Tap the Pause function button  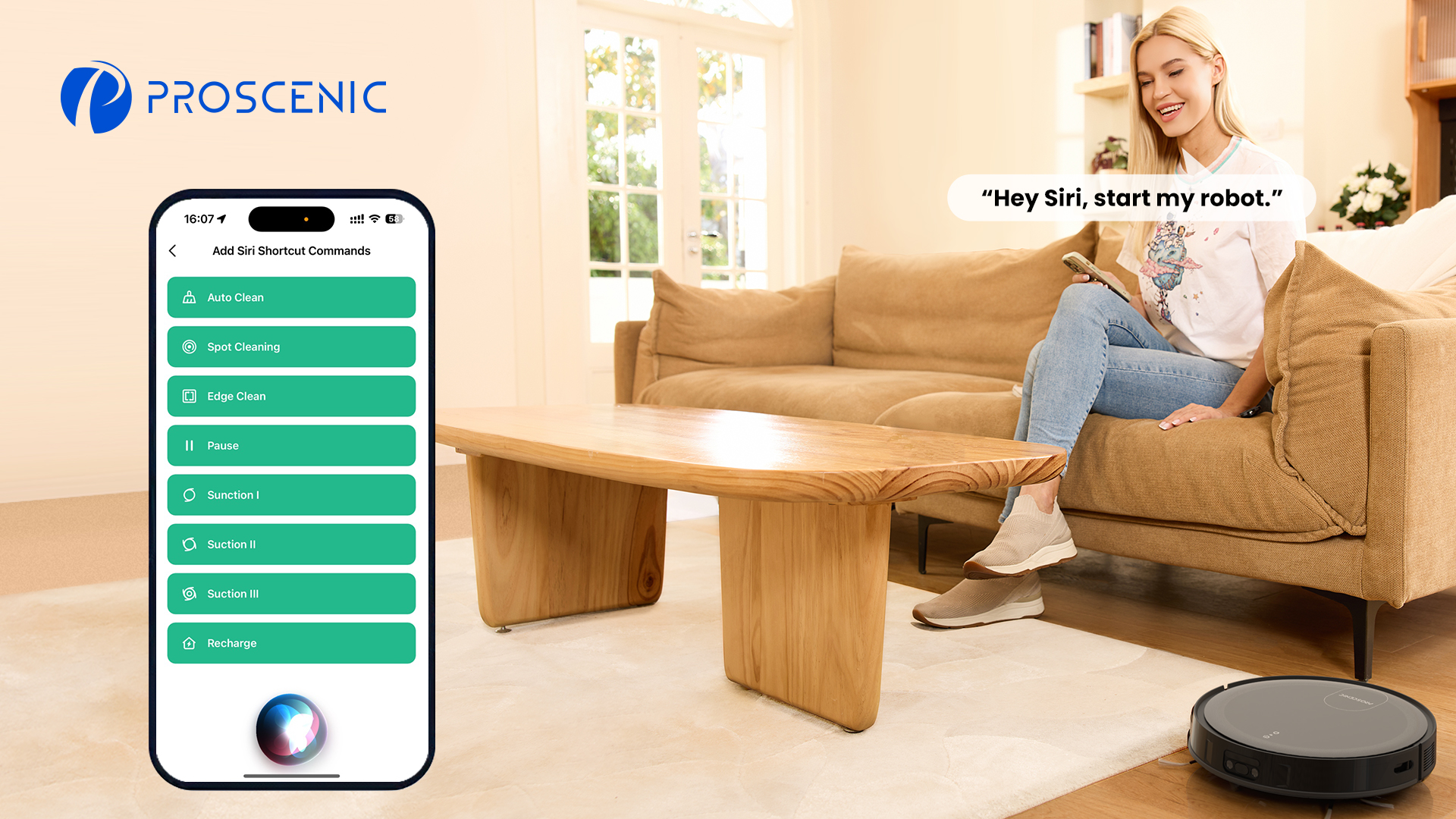pyautogui.click(x=291, y=445)
